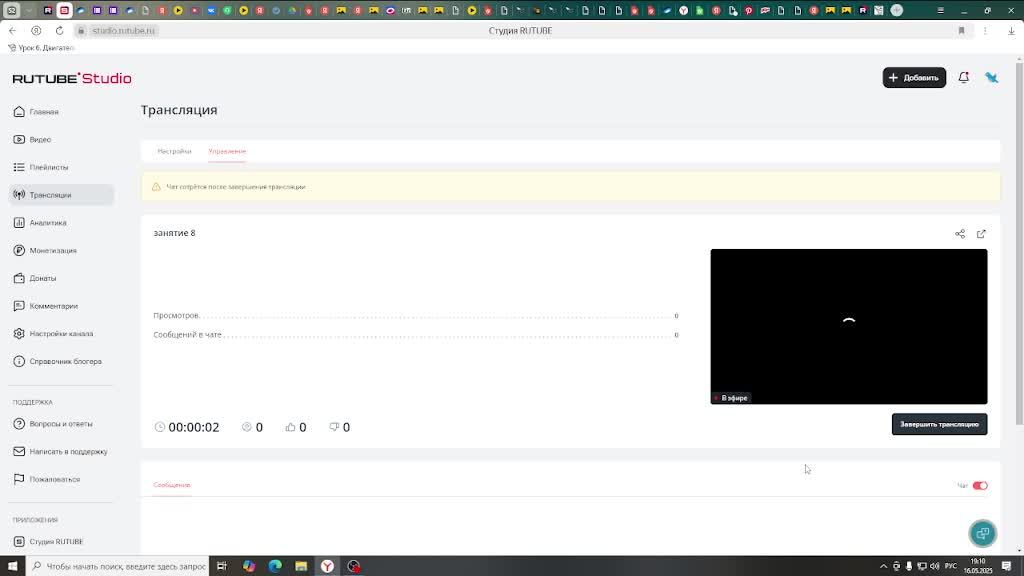Open notifications bell

click(963, 78)
